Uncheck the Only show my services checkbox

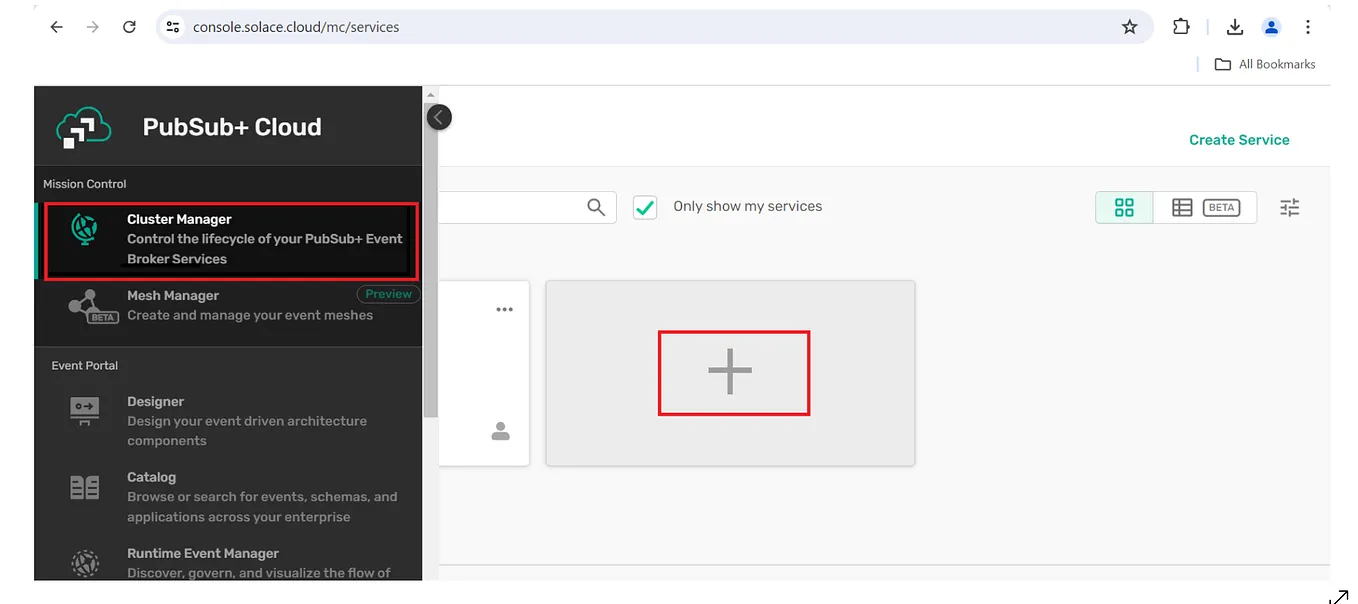click(x=644, y=206)
